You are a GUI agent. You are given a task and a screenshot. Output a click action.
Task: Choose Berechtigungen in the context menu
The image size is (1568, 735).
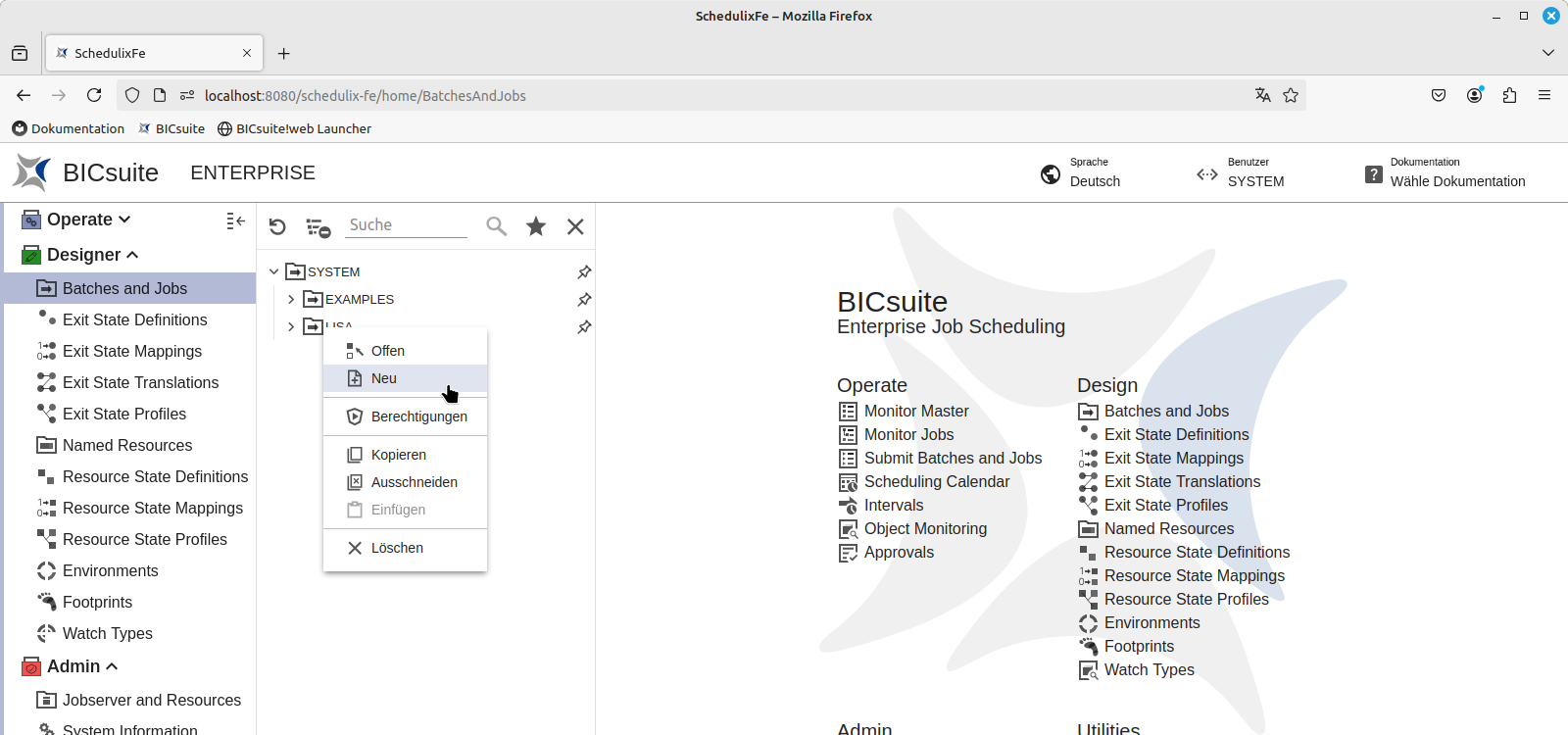(x=418, y=416)
